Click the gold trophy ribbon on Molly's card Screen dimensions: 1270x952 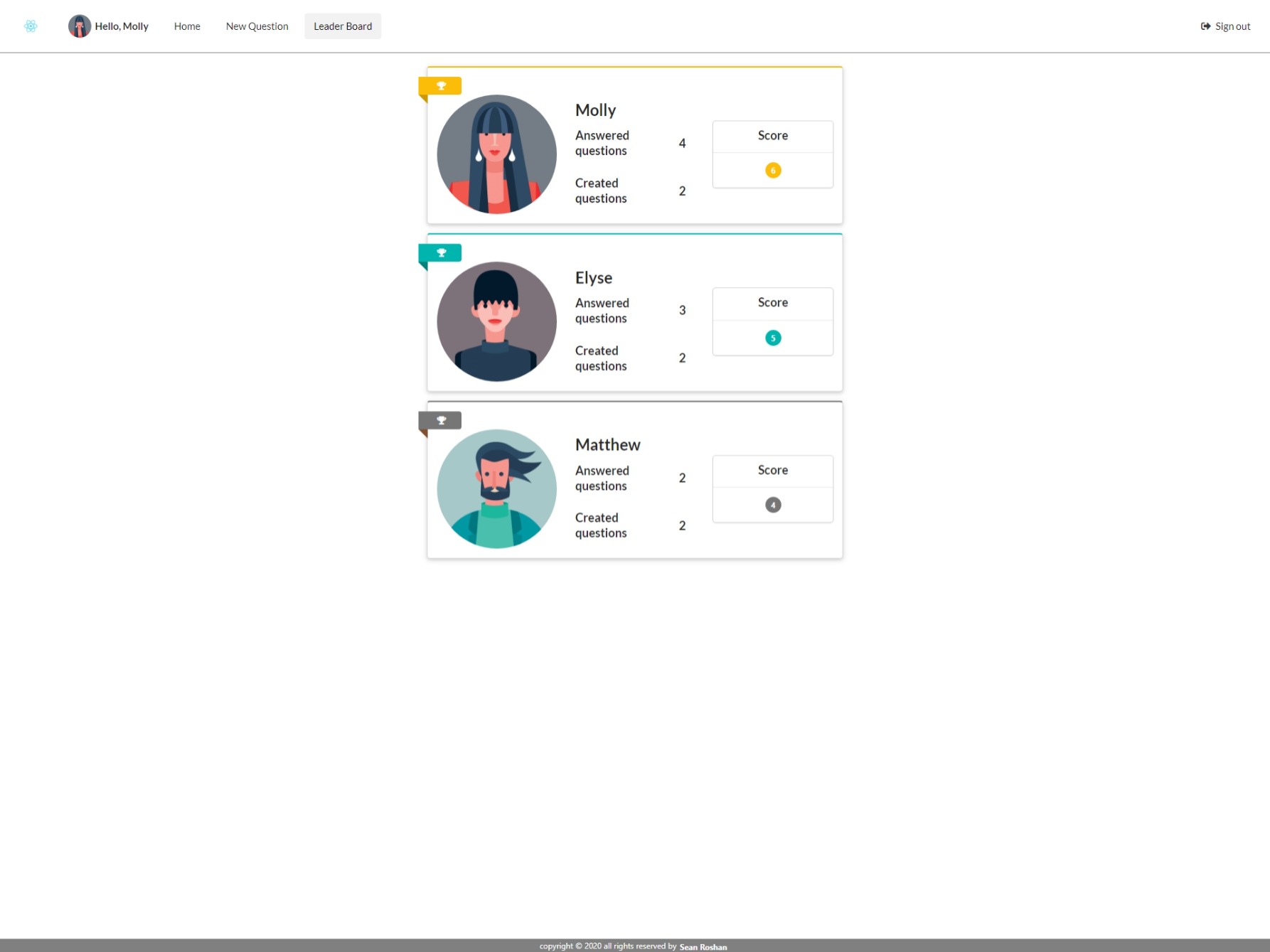coord(440,86)
